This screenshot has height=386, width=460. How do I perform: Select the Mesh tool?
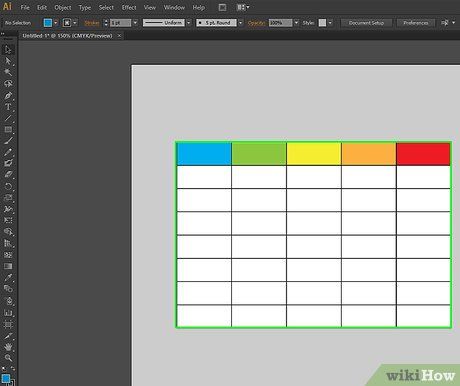[x=8, y=255]
